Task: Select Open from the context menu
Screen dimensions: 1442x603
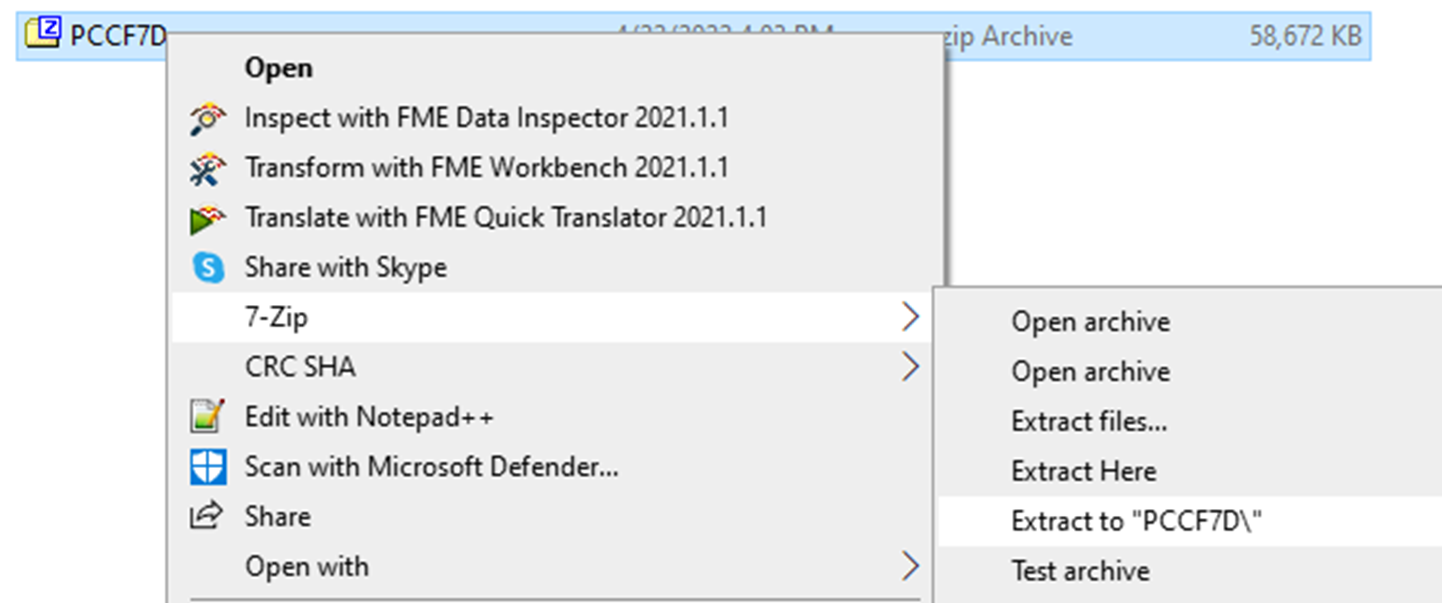Action: (279, 68)
